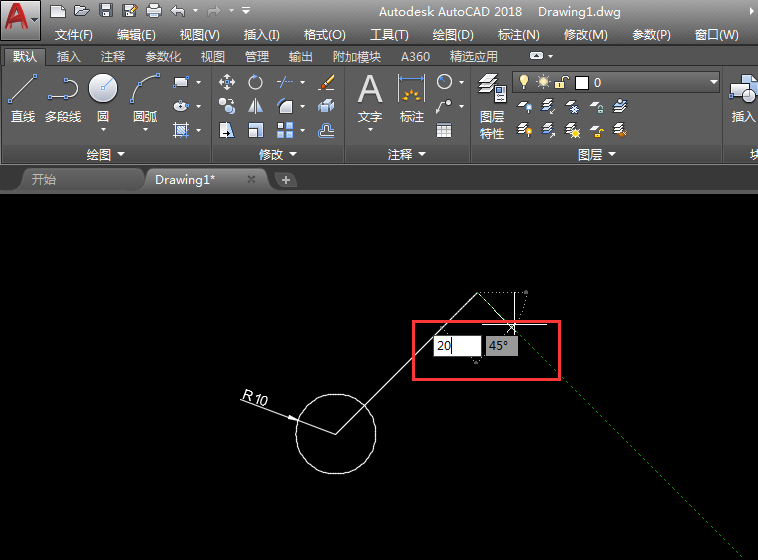Select the Text (文字) tool
Viewport: 758px width, 560px height.
[x=370, y=98]
